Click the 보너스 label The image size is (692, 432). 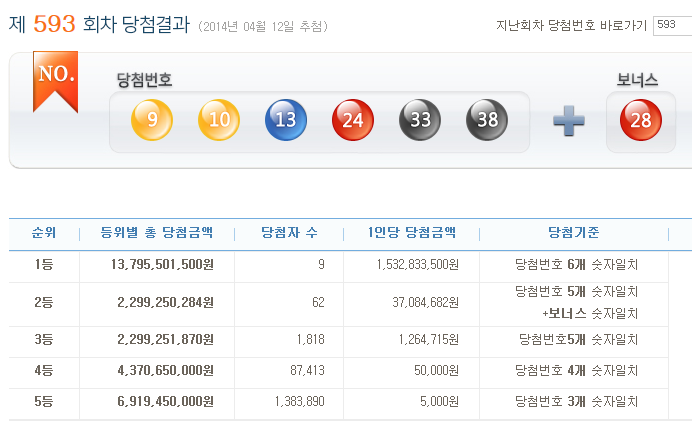(637, 80)
